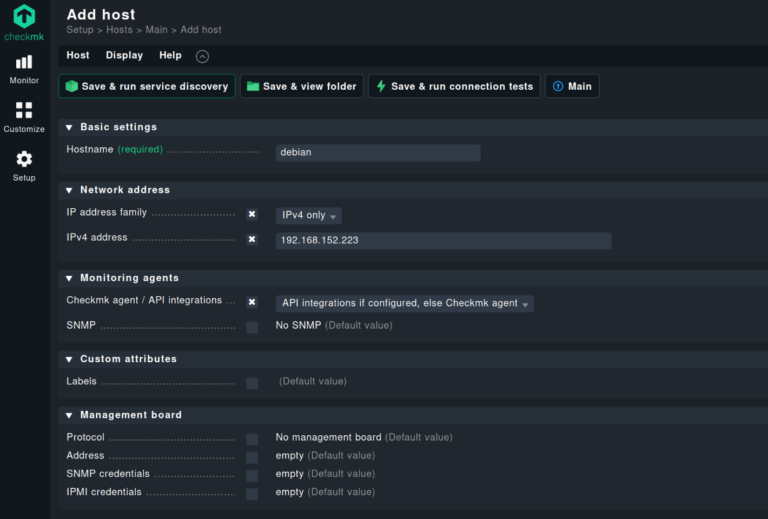
Task: Open the Customize sidebar menu
Action: coord(24,117)
